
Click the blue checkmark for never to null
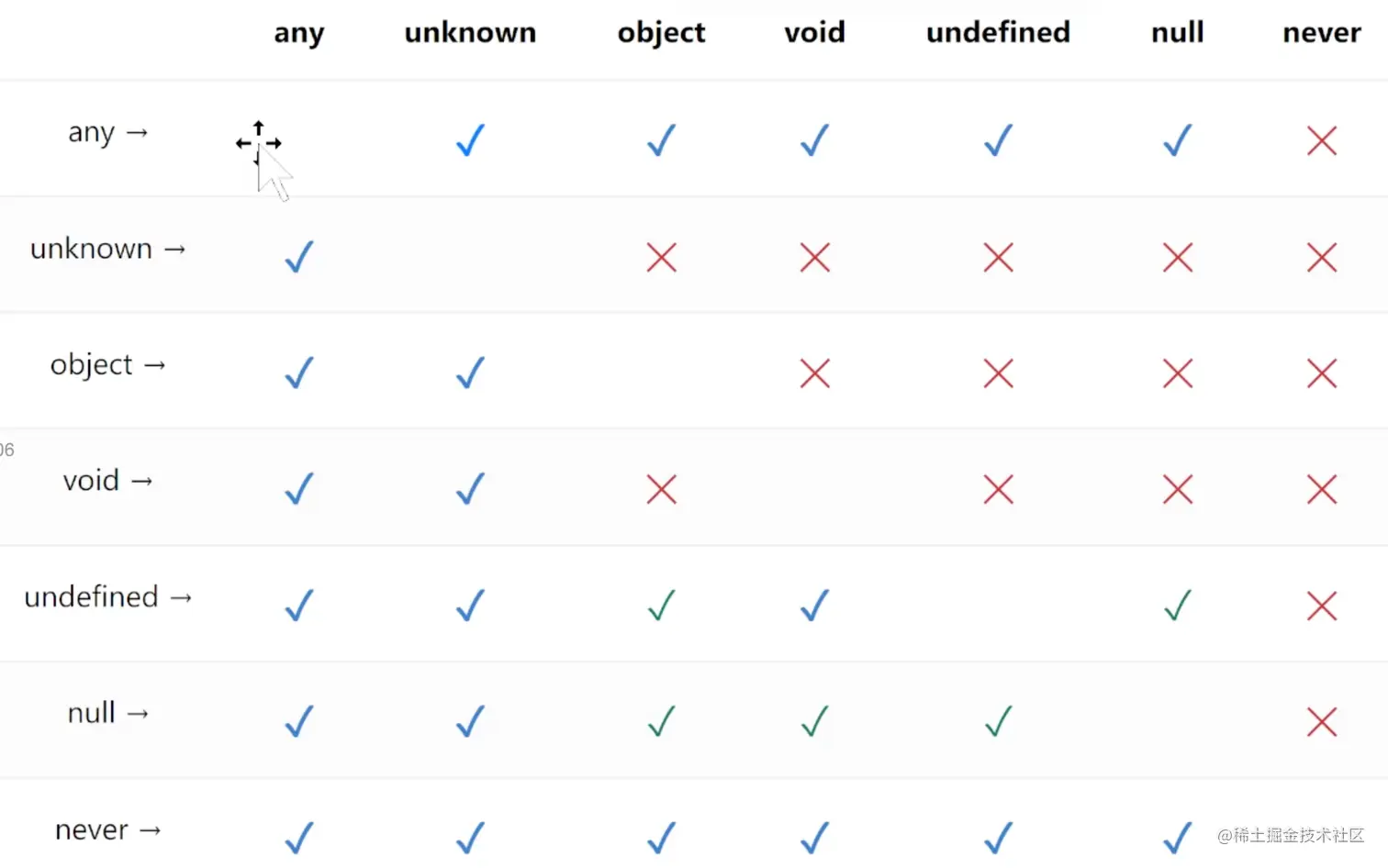(1177, 837)
